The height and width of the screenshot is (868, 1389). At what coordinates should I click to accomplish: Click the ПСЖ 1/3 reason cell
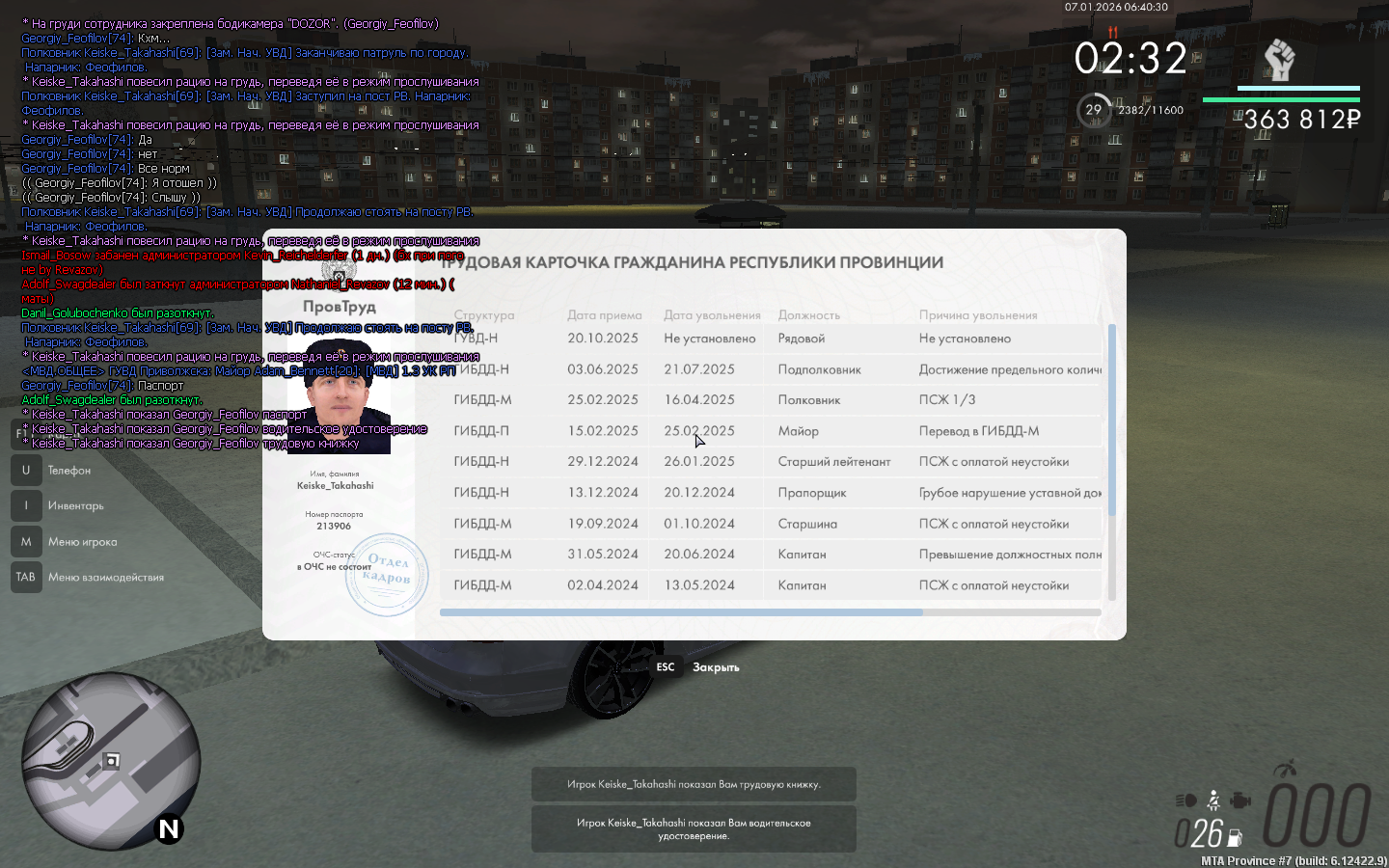947,400
